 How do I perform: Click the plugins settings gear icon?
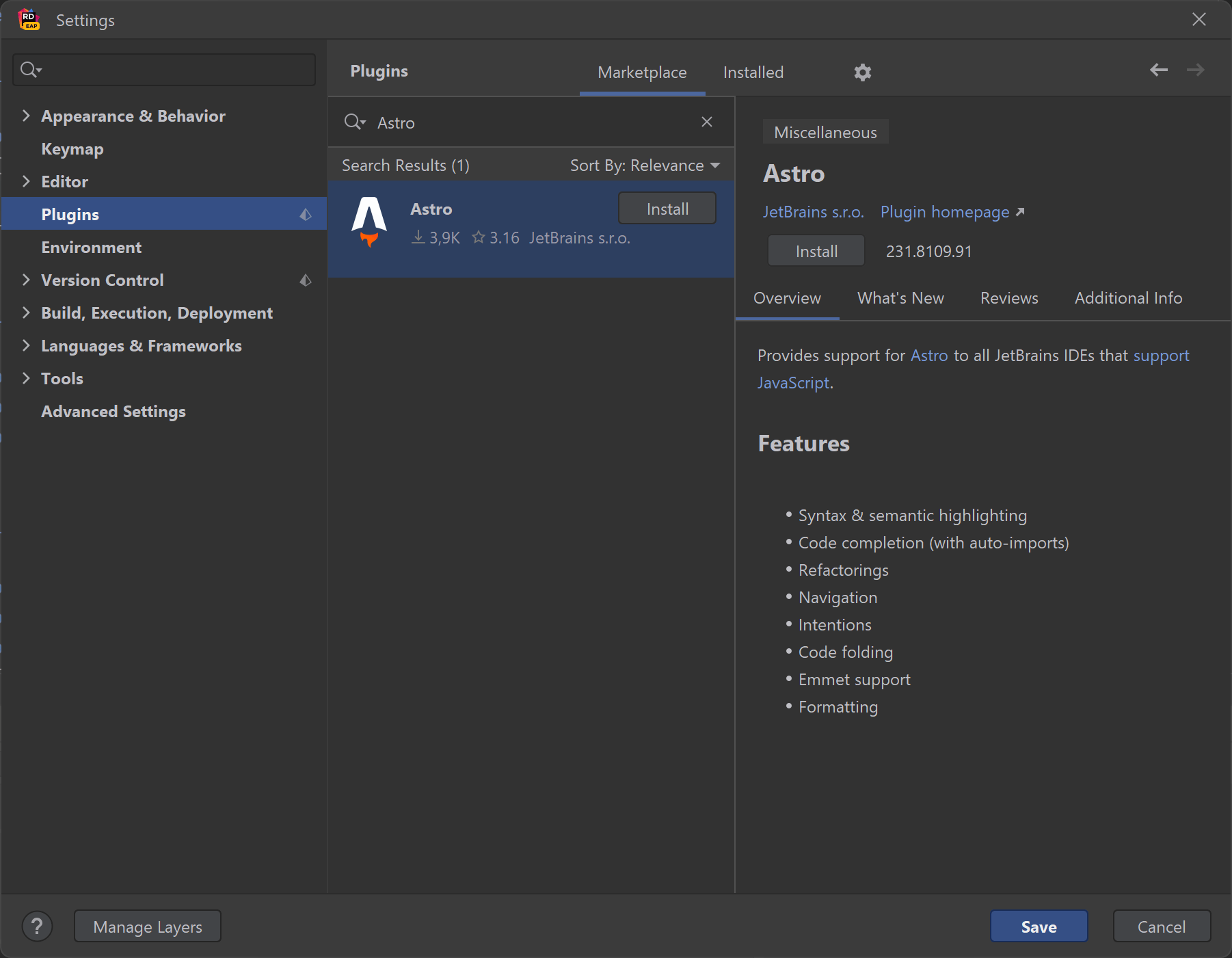point(862,72)
